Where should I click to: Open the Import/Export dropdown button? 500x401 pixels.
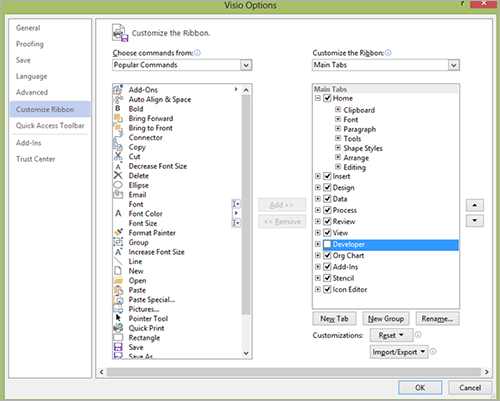[399, 352]
